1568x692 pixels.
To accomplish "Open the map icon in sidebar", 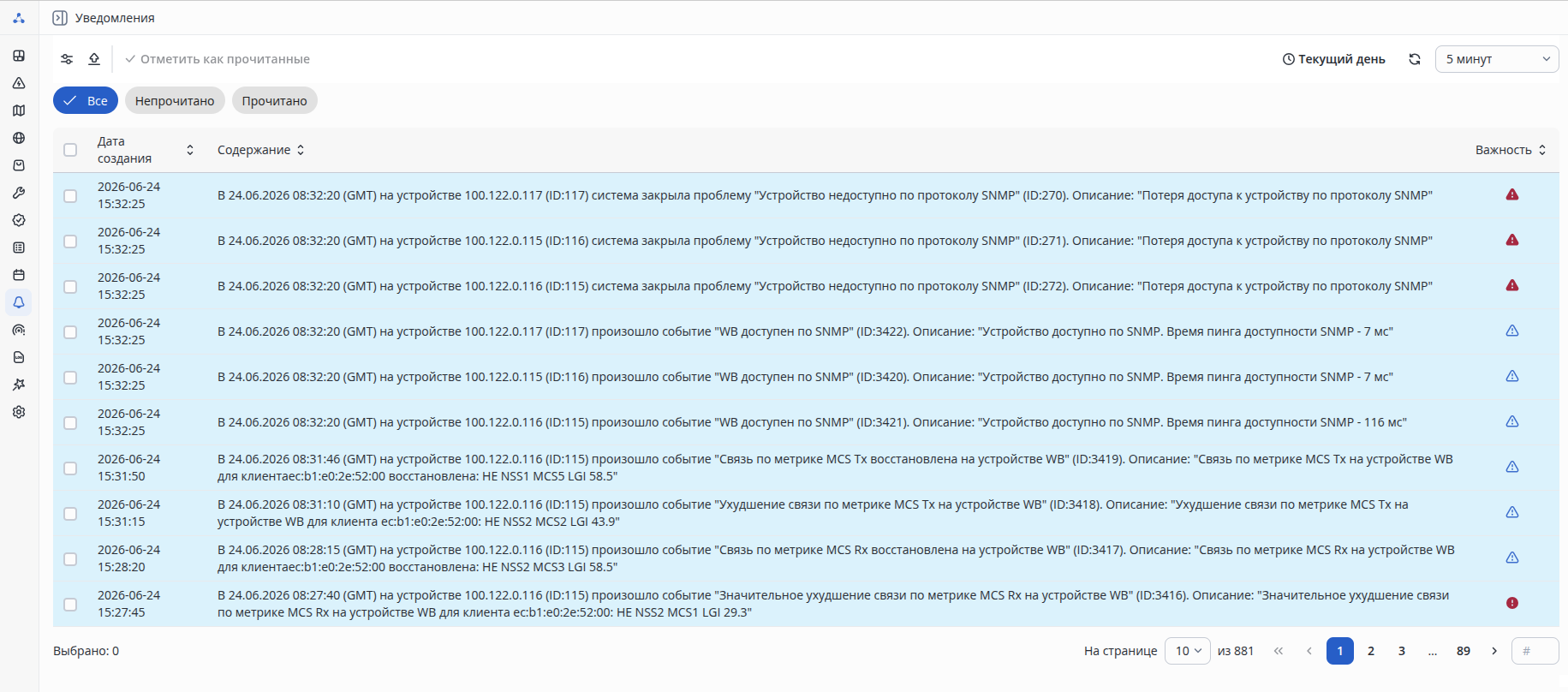I will [x=19, y=110].
